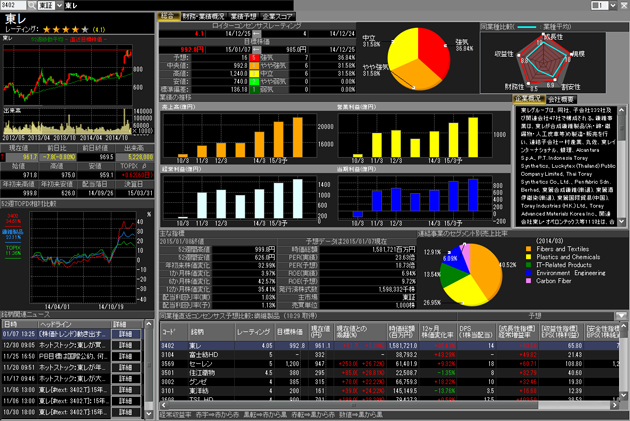The width and height of the screenshot is (630, 421).
Task: Click the news list scroll down arrow
Action: point(149,413)
